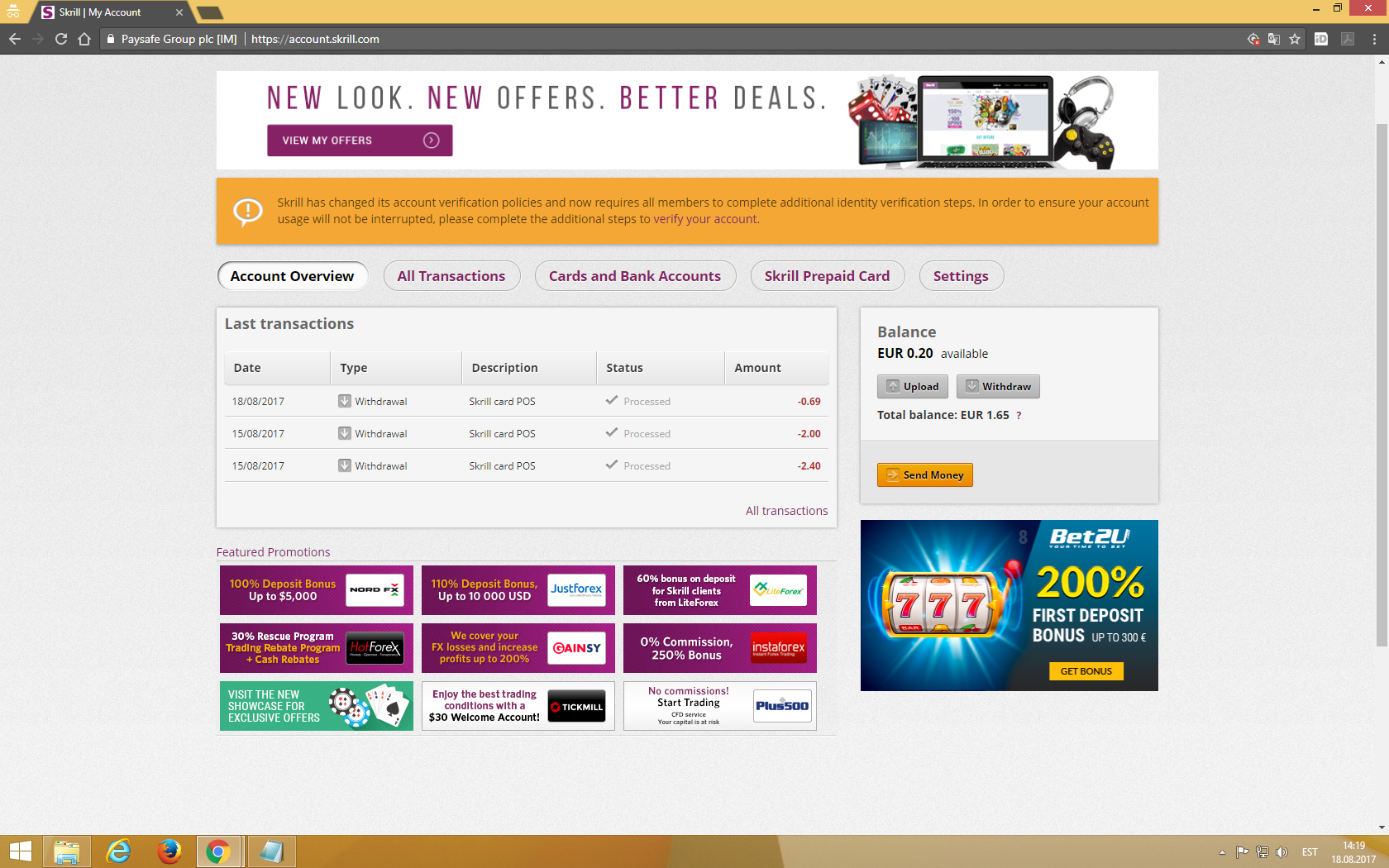This screenshot has height=868, width=1389.
Task: Follow the verify your account link
Action: pyautogui.click(x=705, y=219)
